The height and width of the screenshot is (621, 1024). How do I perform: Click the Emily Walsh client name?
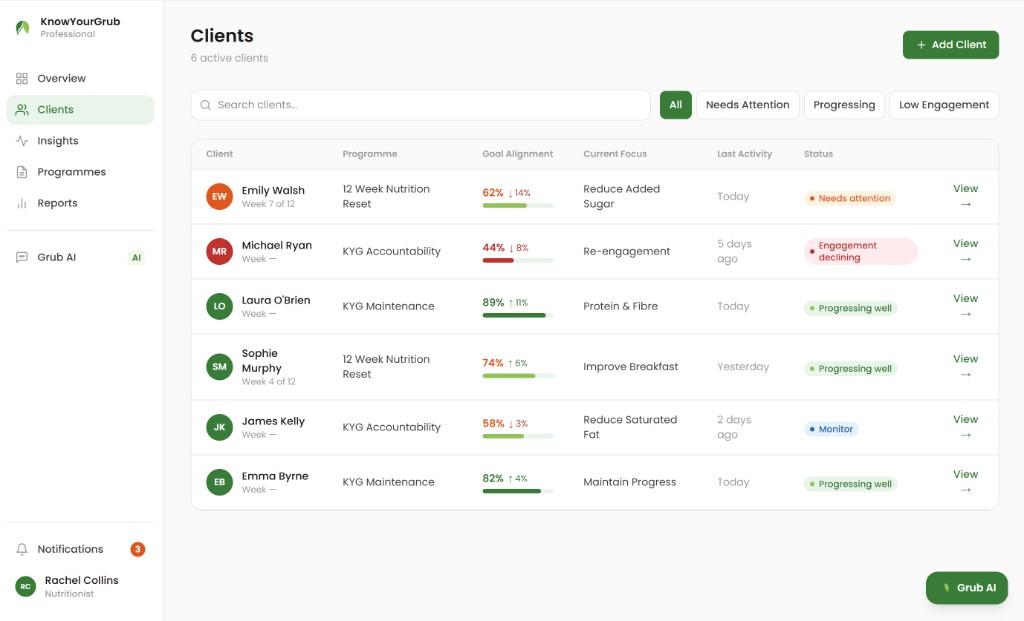(x=273, y=191)
